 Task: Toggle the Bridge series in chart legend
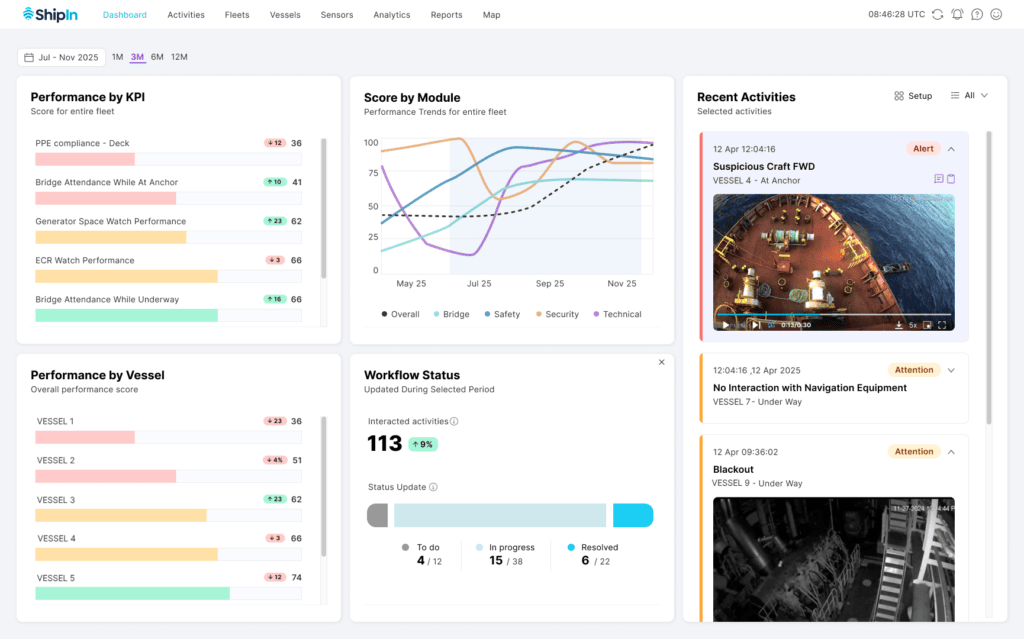click(x=451, y=314)
